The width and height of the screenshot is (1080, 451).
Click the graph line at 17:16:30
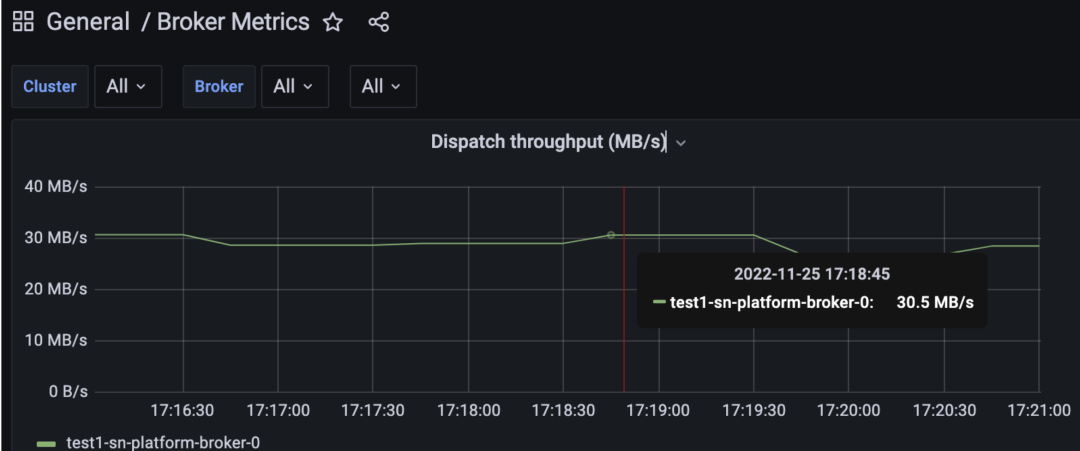[x=183, y=235]
